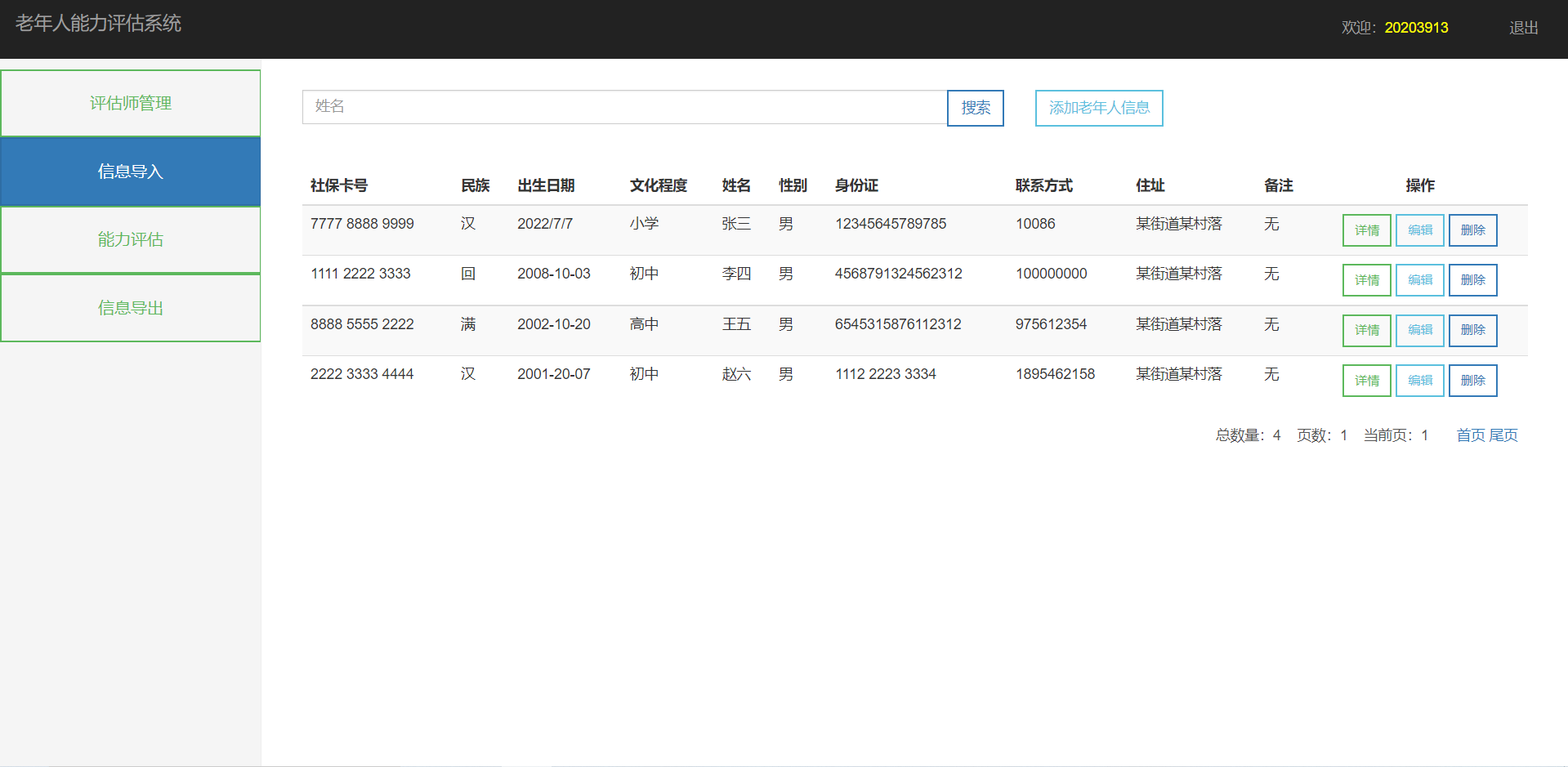Viewport: 1568px width, 767px height.
Task: Click the 身份证 column header
Action: coord(856,185)
